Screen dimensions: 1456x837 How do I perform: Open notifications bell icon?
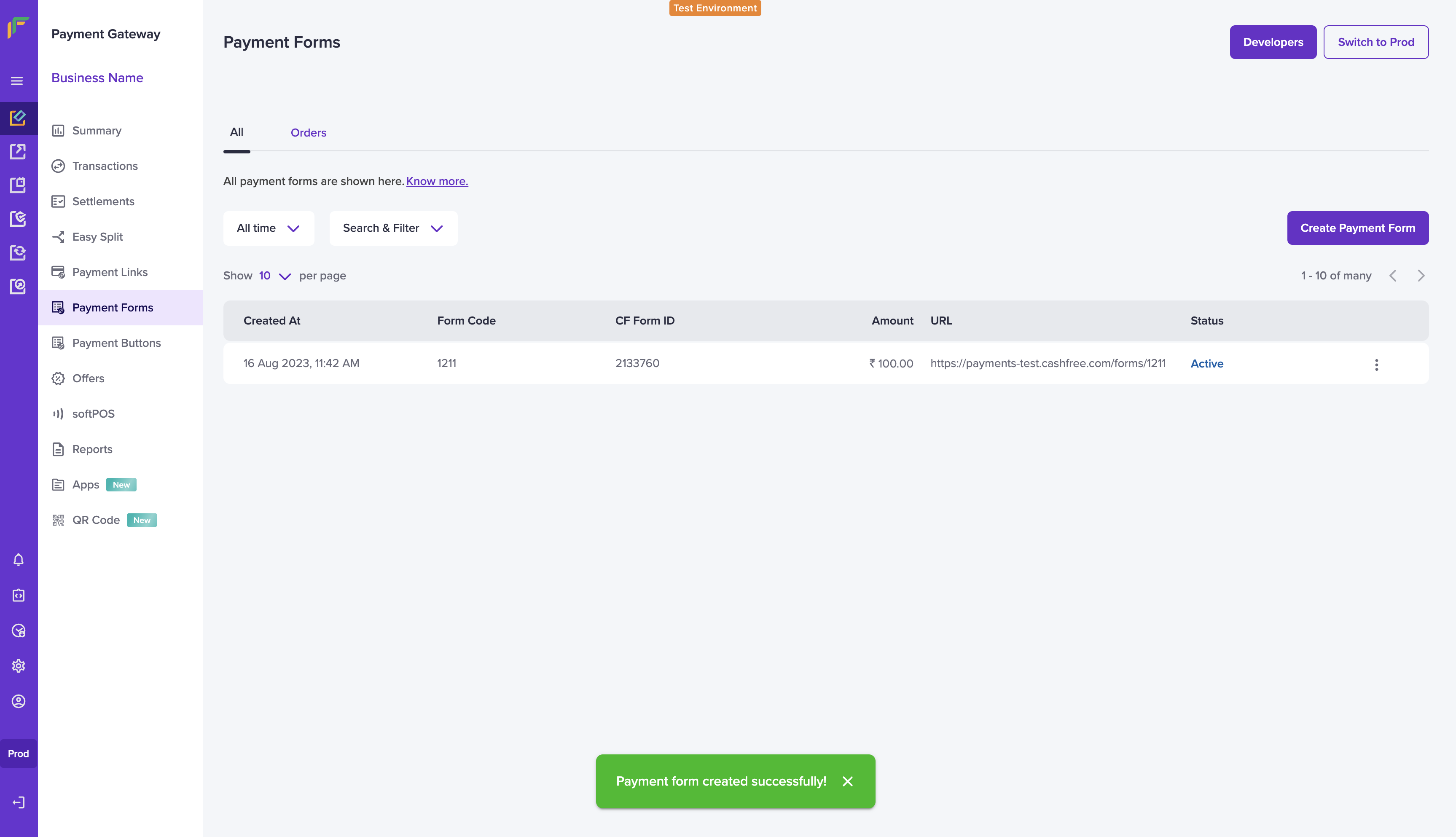19,560
